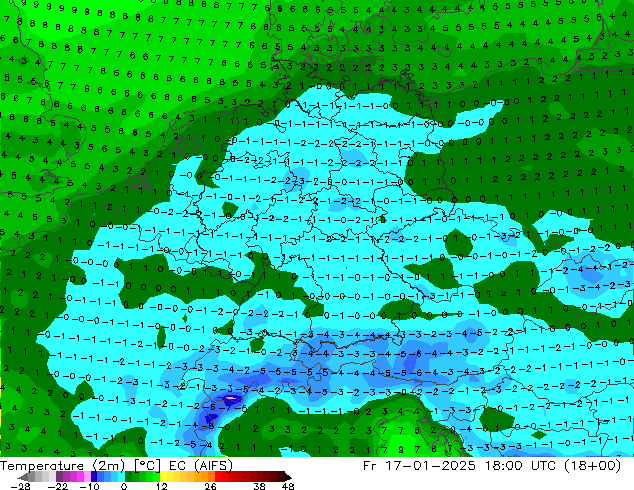This screenshot has height=490, width=634.
Task: Click the dark-brown right arrow of color bar
Action: [288, 477]
